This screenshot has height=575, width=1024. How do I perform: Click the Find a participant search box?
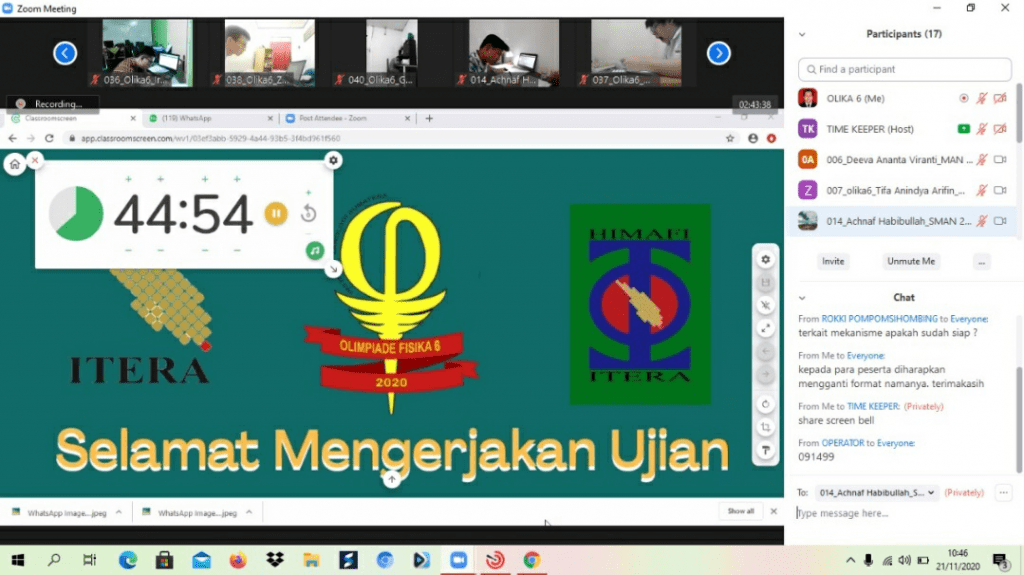904,69
